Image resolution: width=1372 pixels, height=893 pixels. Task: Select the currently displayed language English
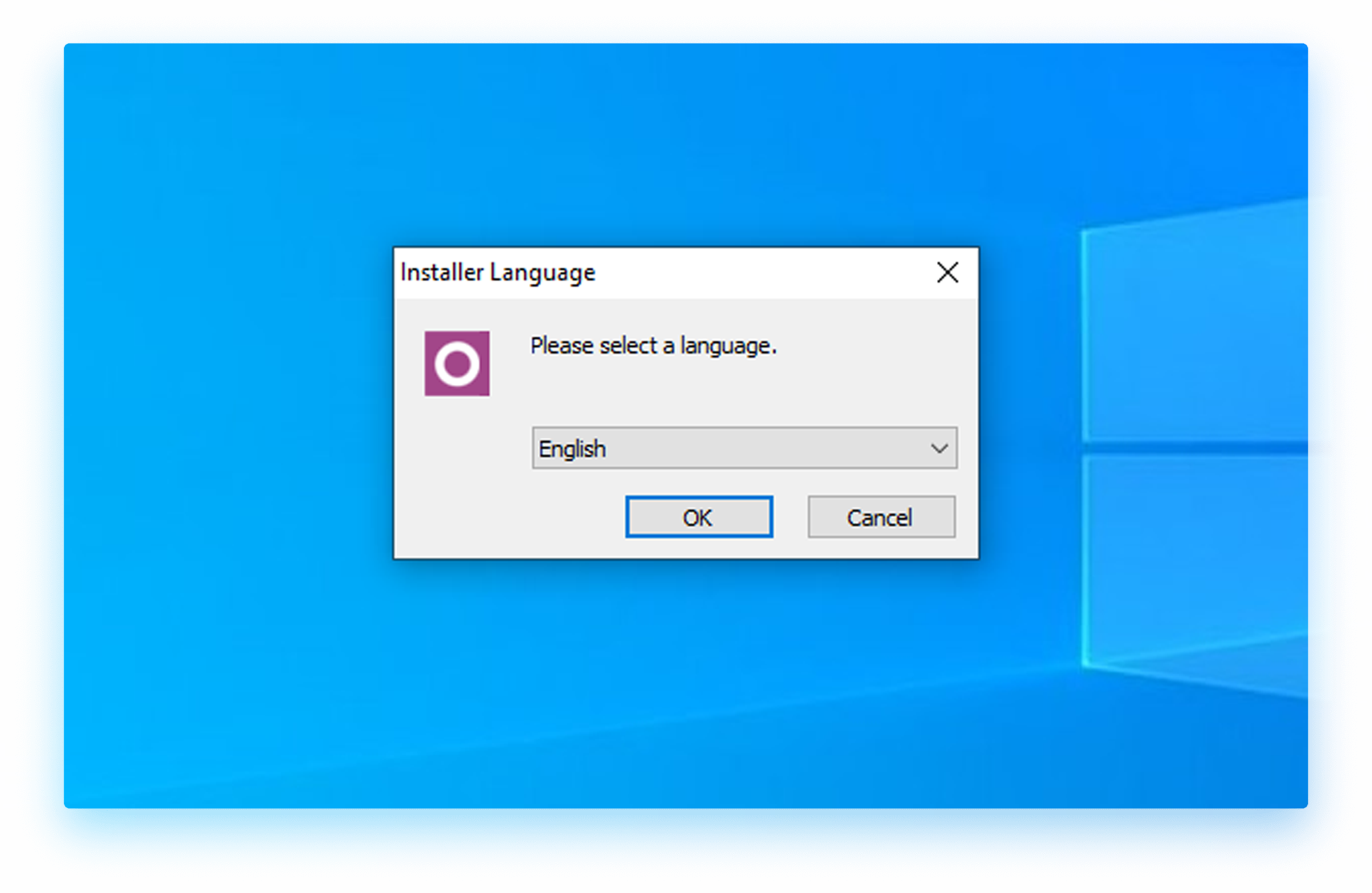[572, 449]
